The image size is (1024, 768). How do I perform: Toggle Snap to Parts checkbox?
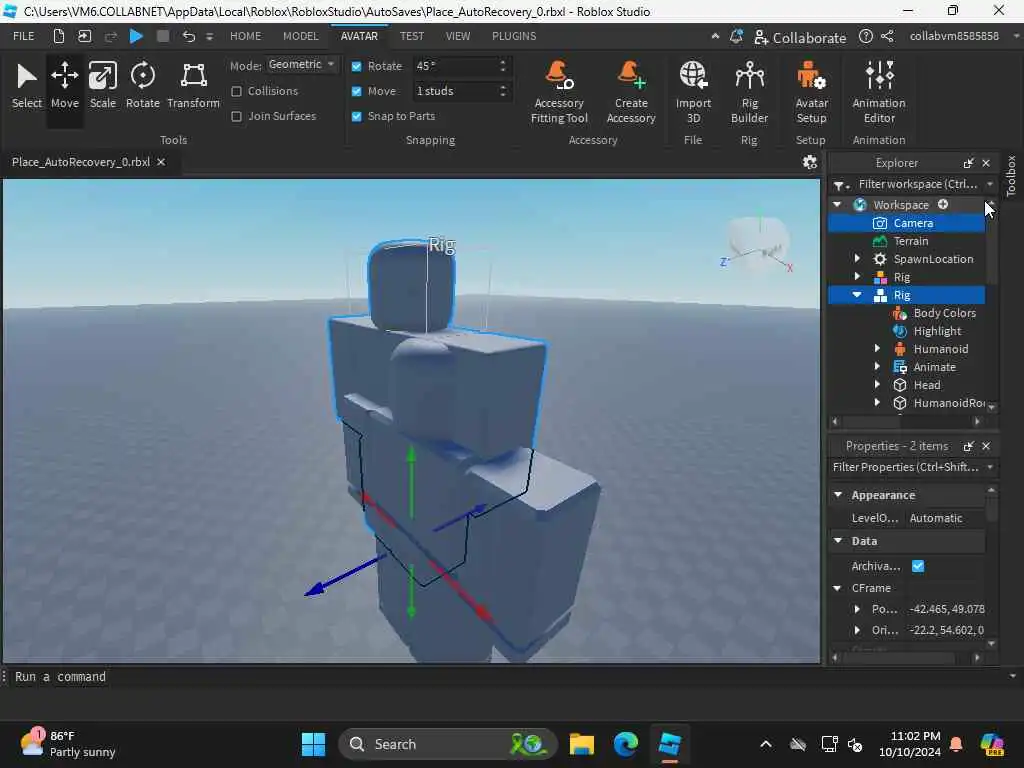point(357,116)
